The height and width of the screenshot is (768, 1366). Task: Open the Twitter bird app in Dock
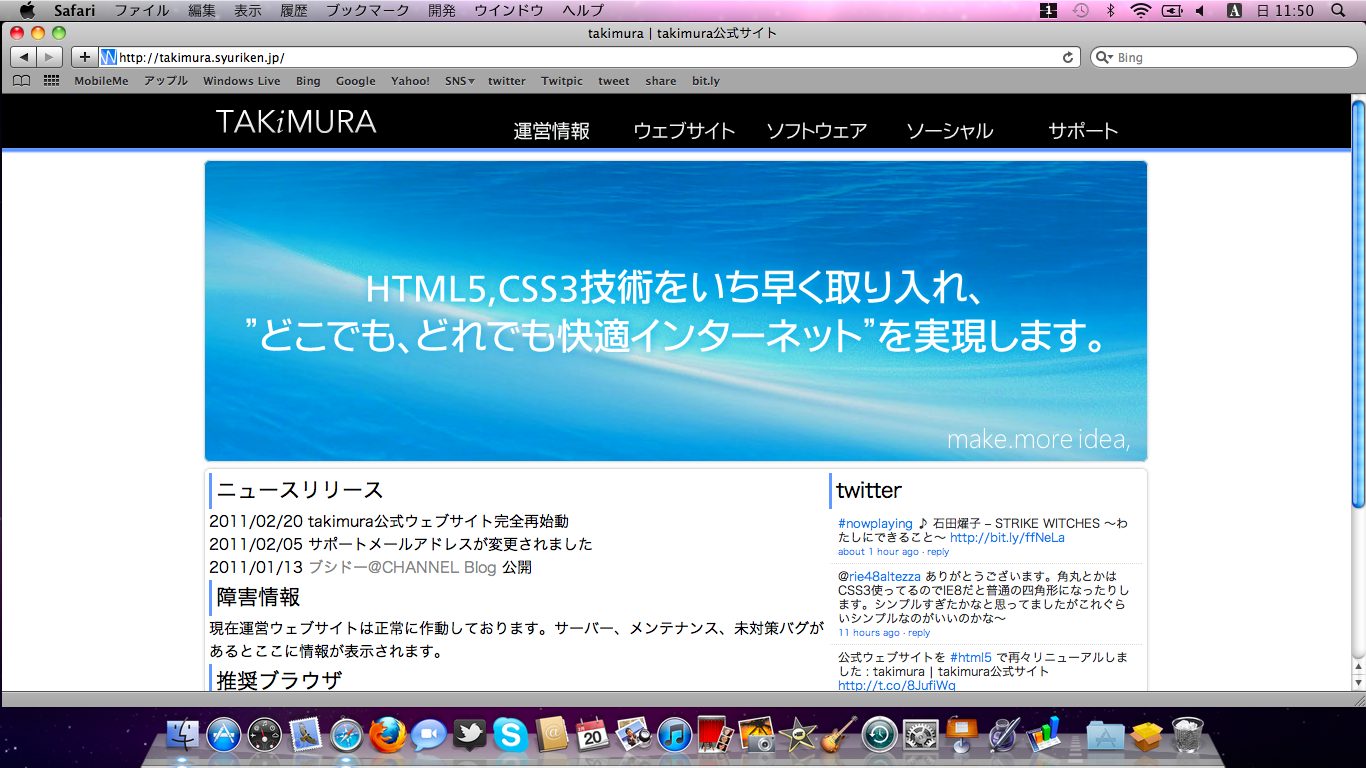click(469, 736)
